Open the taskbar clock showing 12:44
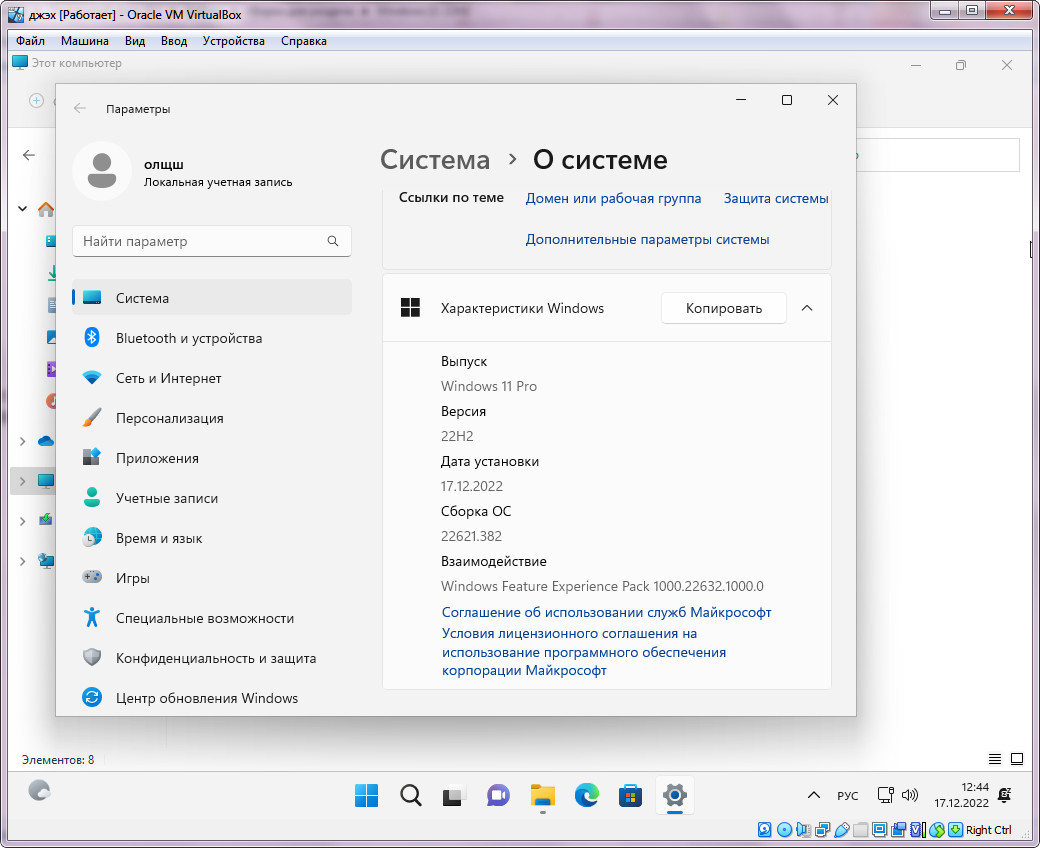1040x848 pixels. [961, 795]
